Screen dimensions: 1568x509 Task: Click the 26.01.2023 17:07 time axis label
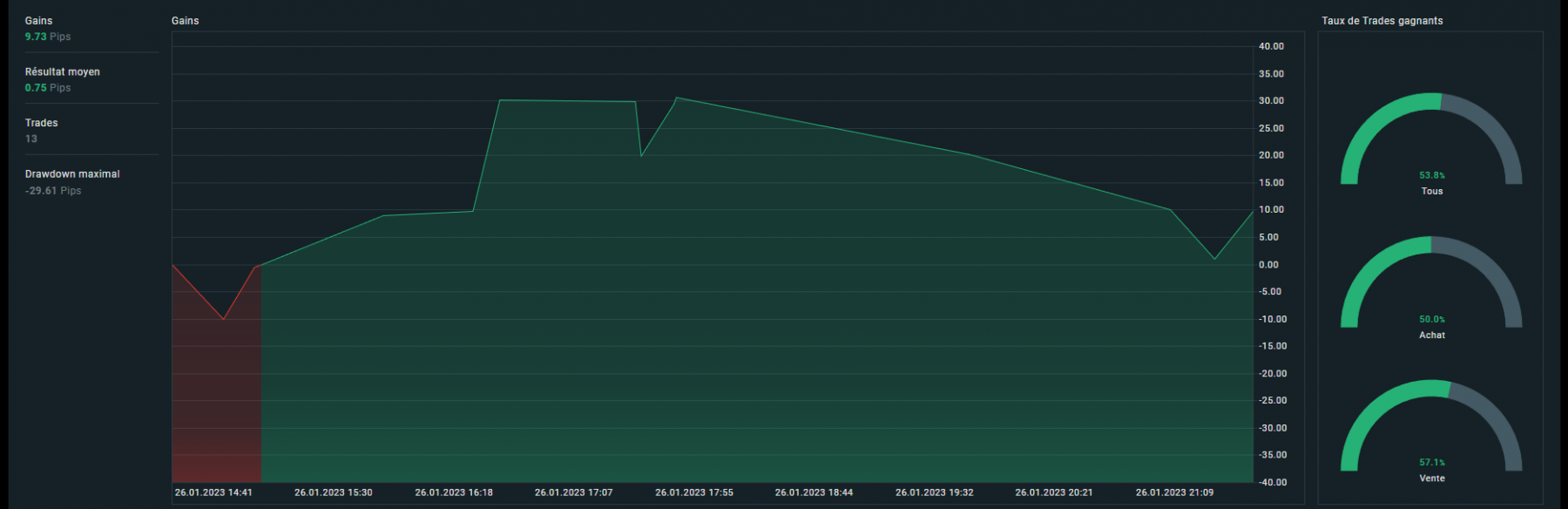pyautogui.click(x=574, y=492)
